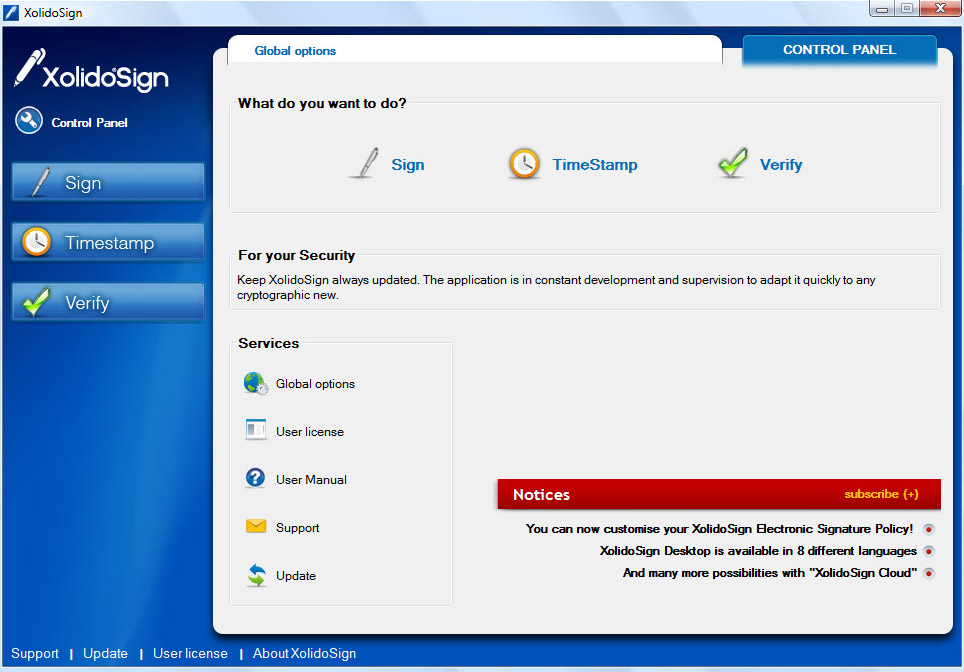Open Global options in the Services list
This screenshot has width=964, height=672.
[x=315, y=384]
